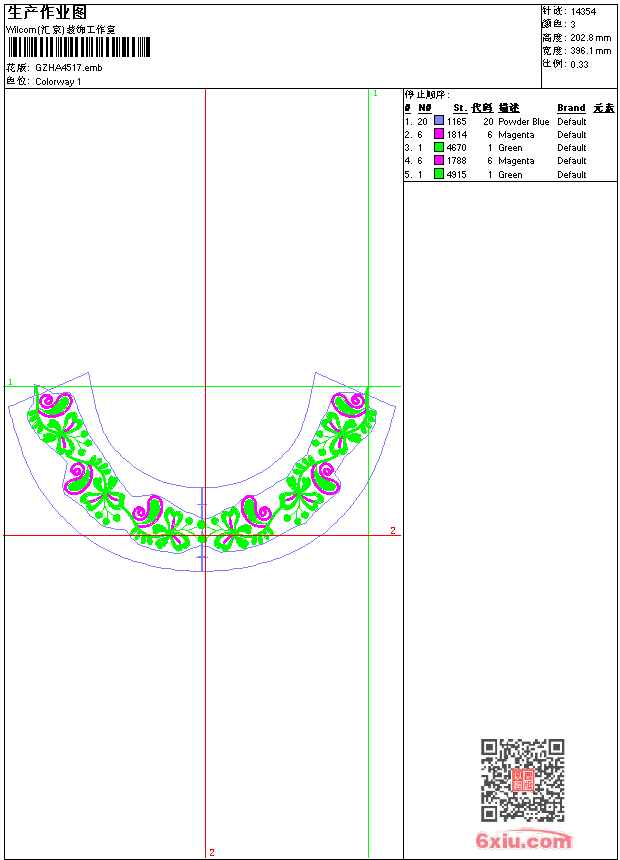Click the Brand column header
The image size is (620, 860).
click(x=571, y=108)
